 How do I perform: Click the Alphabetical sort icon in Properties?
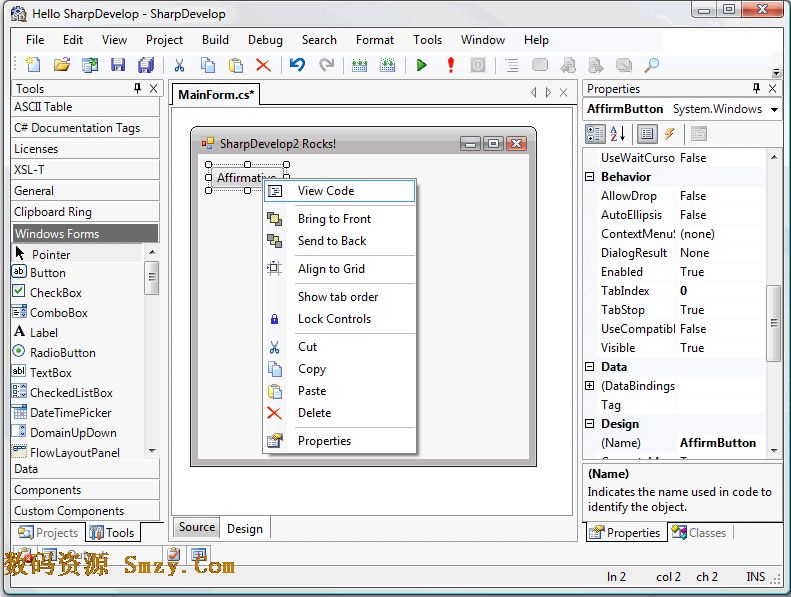(x=617, y=134)
